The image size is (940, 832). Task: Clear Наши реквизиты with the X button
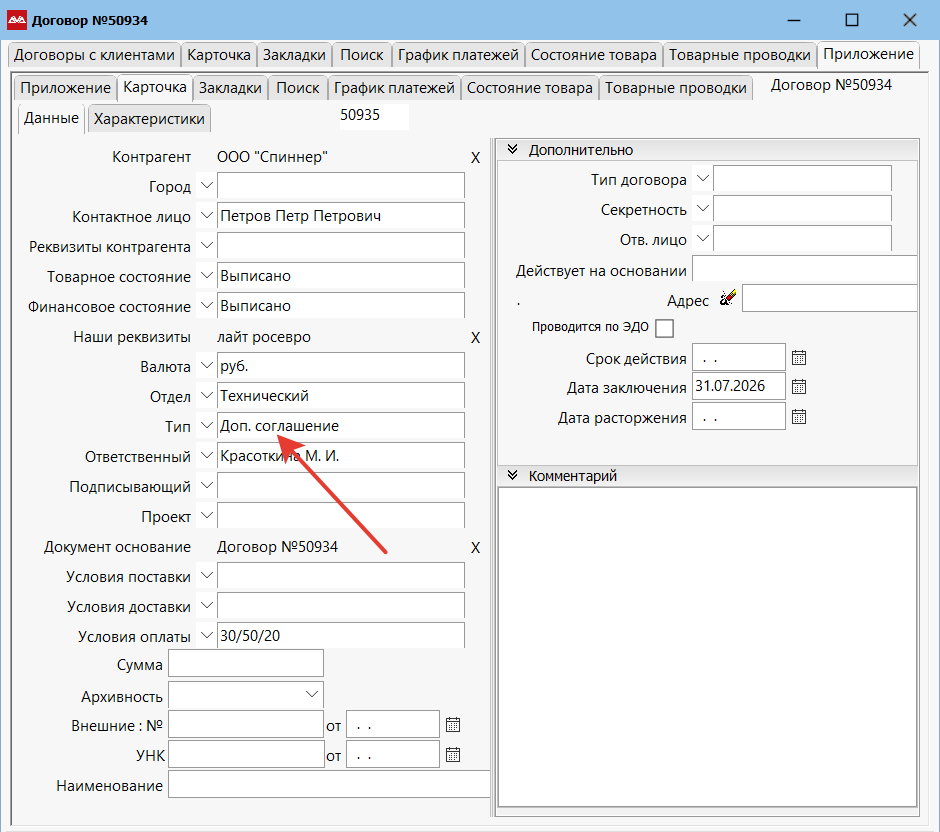tap(475, 337)
